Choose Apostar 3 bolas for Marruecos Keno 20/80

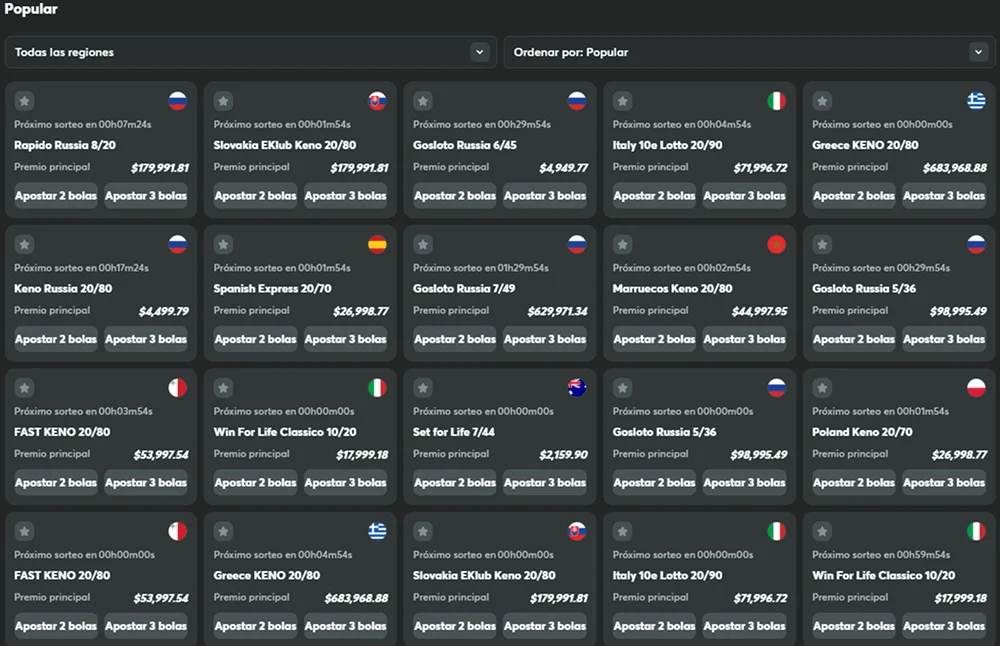click(745, 339)
